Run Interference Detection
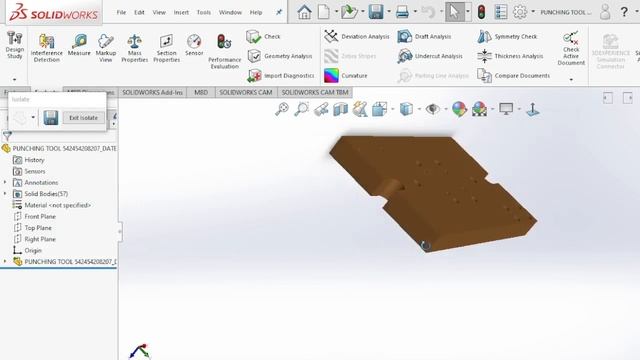This screenshot has height=360, width=640. pyautogui.click(x=47, y=49)
